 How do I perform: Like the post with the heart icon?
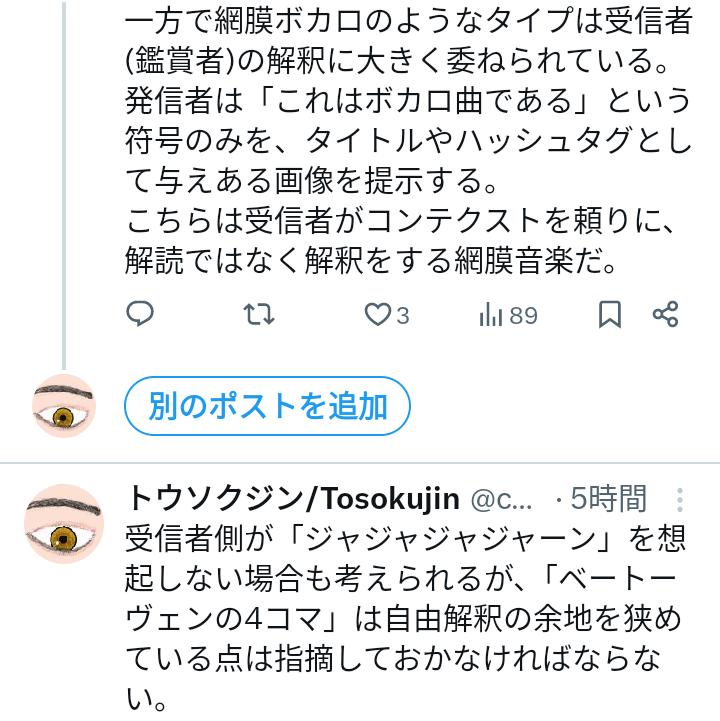(377, 315)
